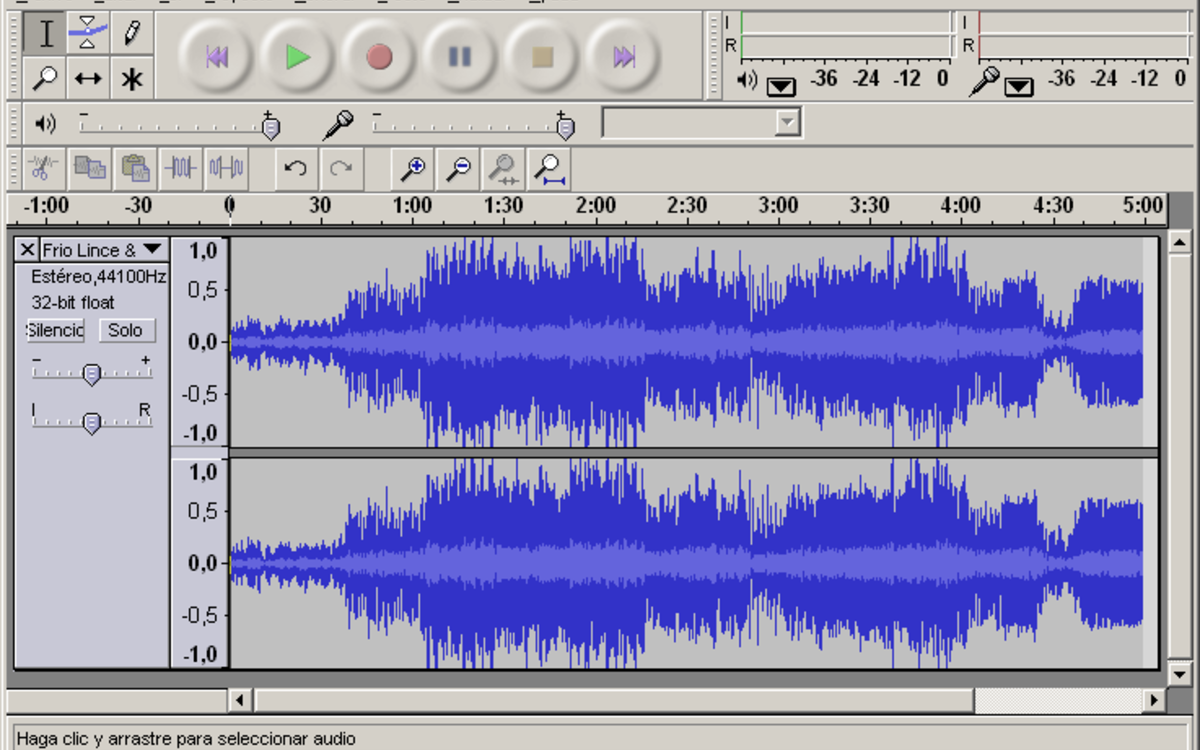Click the 2:00 mark on the timeline ruler

pyautogui.click(x=596, y=206)
